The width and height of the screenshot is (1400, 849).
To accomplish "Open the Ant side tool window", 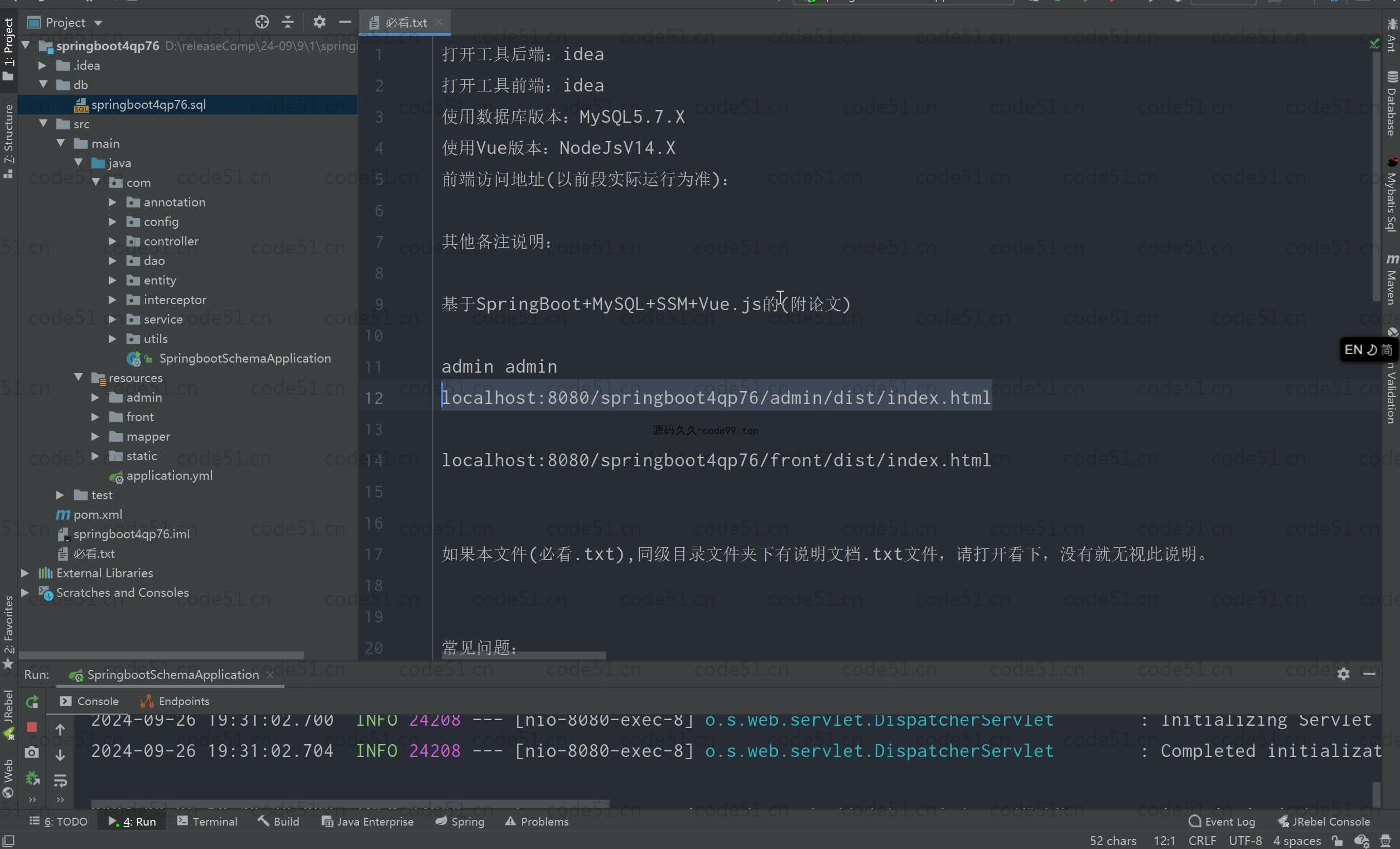I will point(1392,35).
